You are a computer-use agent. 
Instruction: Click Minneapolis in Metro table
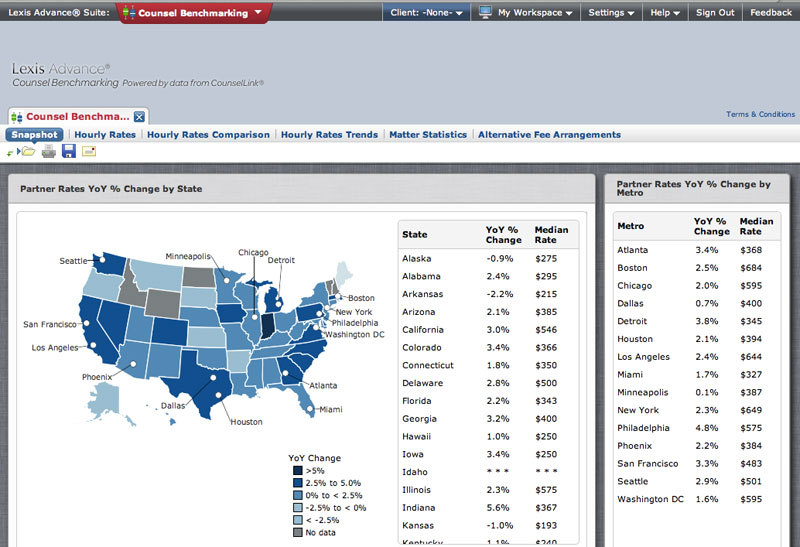pyautogui.click(x=642, y=392)
